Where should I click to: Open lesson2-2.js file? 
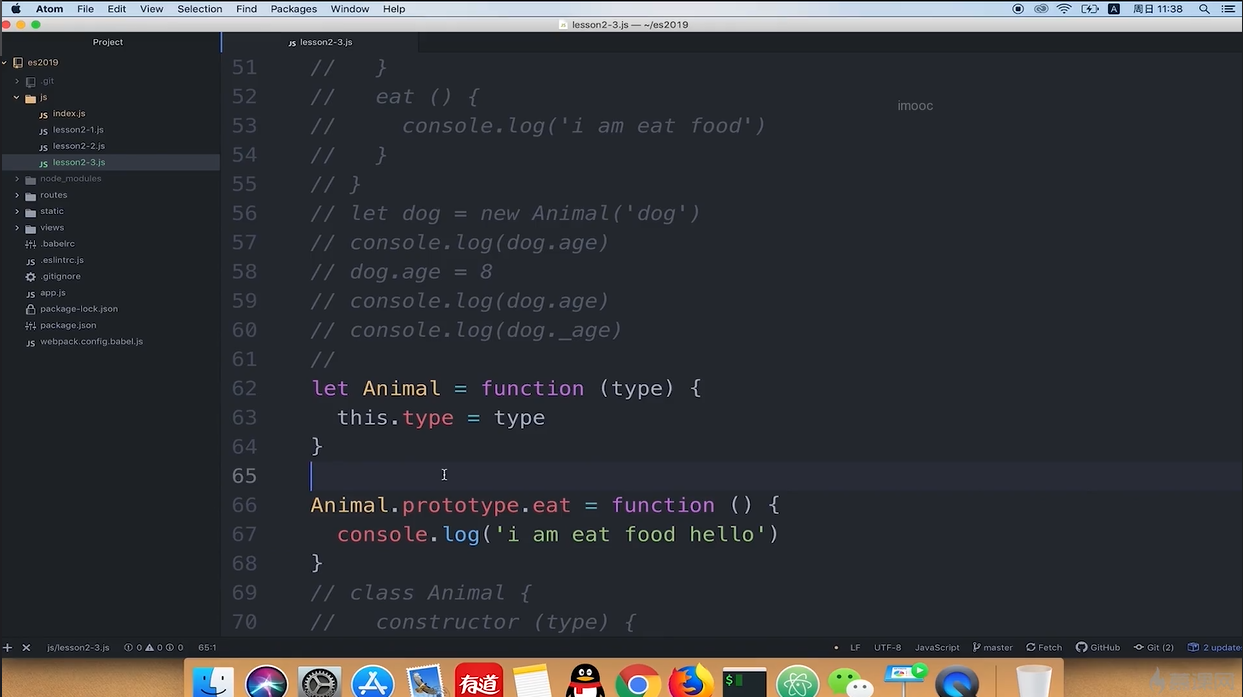[x=79, y=146]
